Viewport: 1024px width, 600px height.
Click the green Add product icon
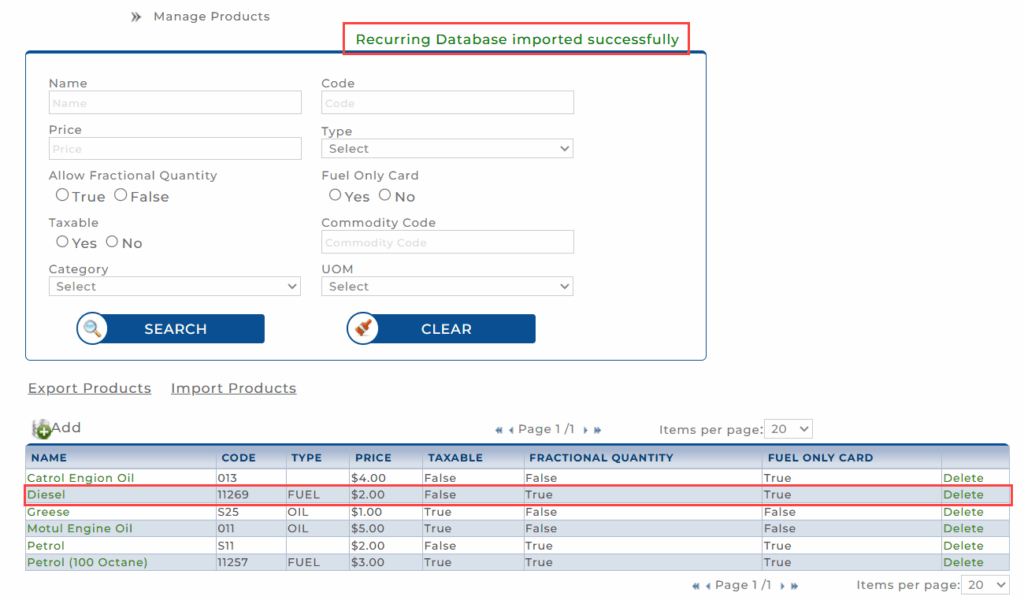point(42,429)
